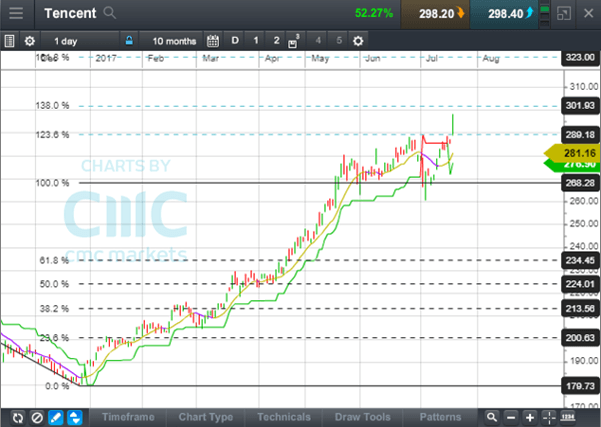
Task: Click the 100.0 % Fibonacci level label
Action: [53, 183]
